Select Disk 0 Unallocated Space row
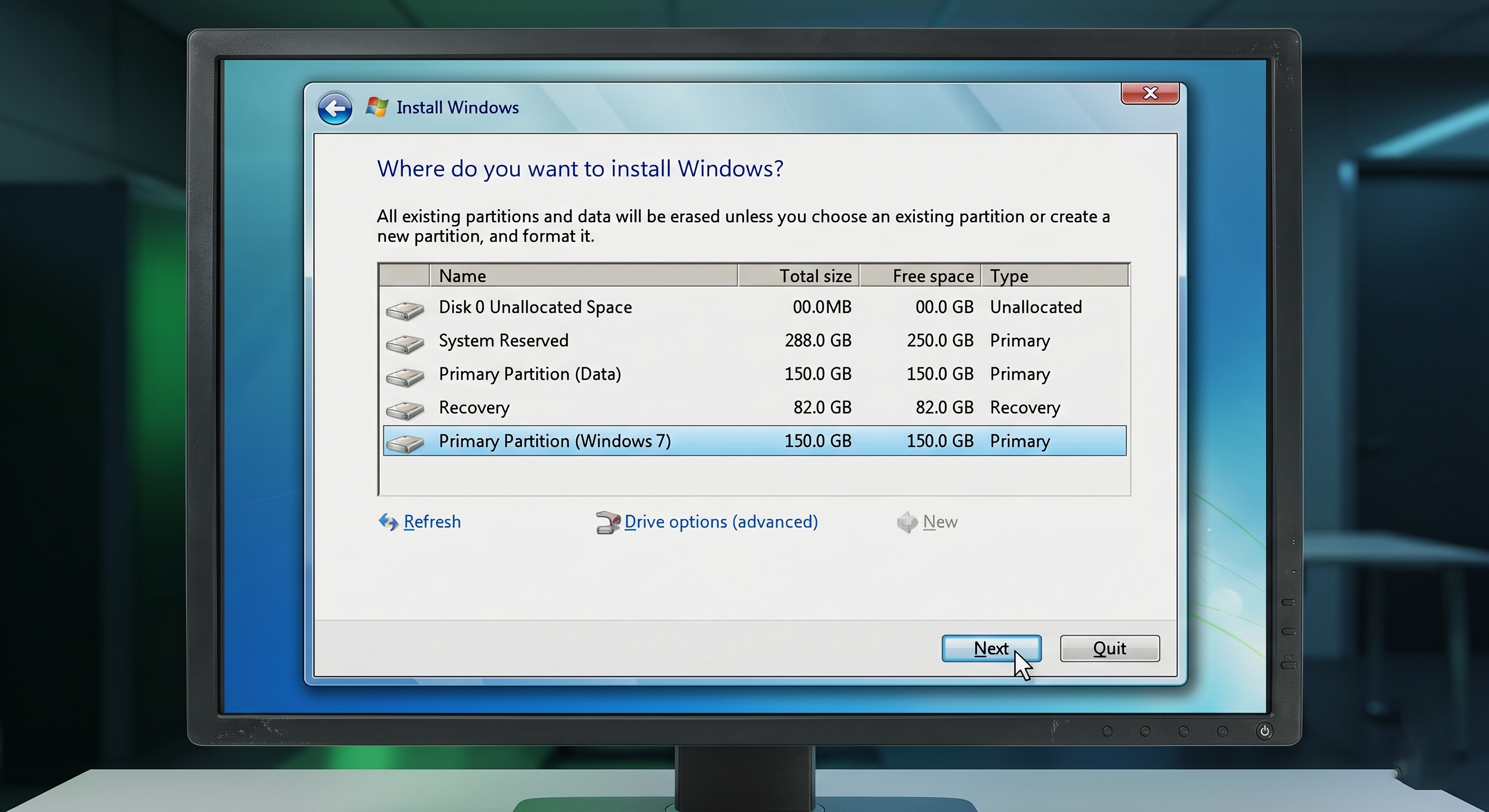Image resolution: width=1489 pixels, height=812 pixels. pos(755,307)
